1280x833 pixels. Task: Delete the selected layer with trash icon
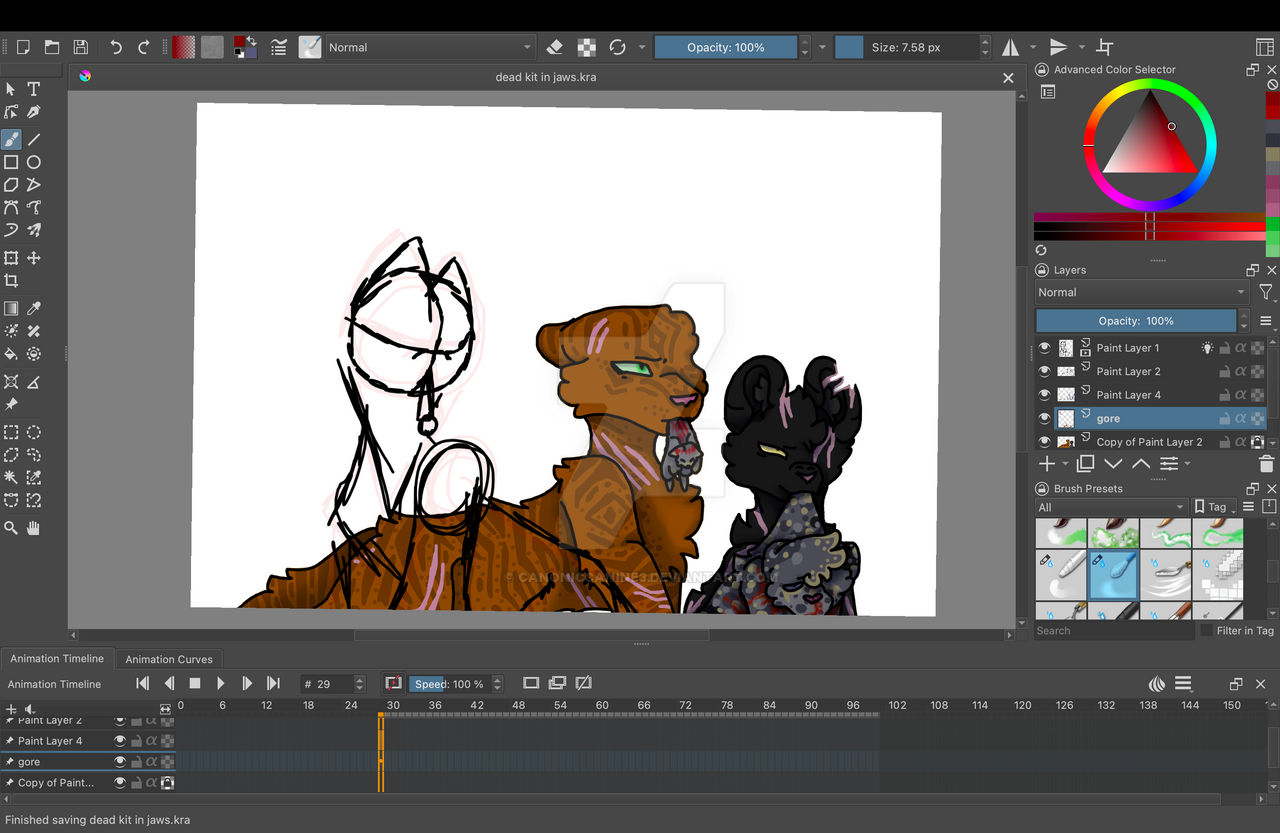(x=1267, y=464)
